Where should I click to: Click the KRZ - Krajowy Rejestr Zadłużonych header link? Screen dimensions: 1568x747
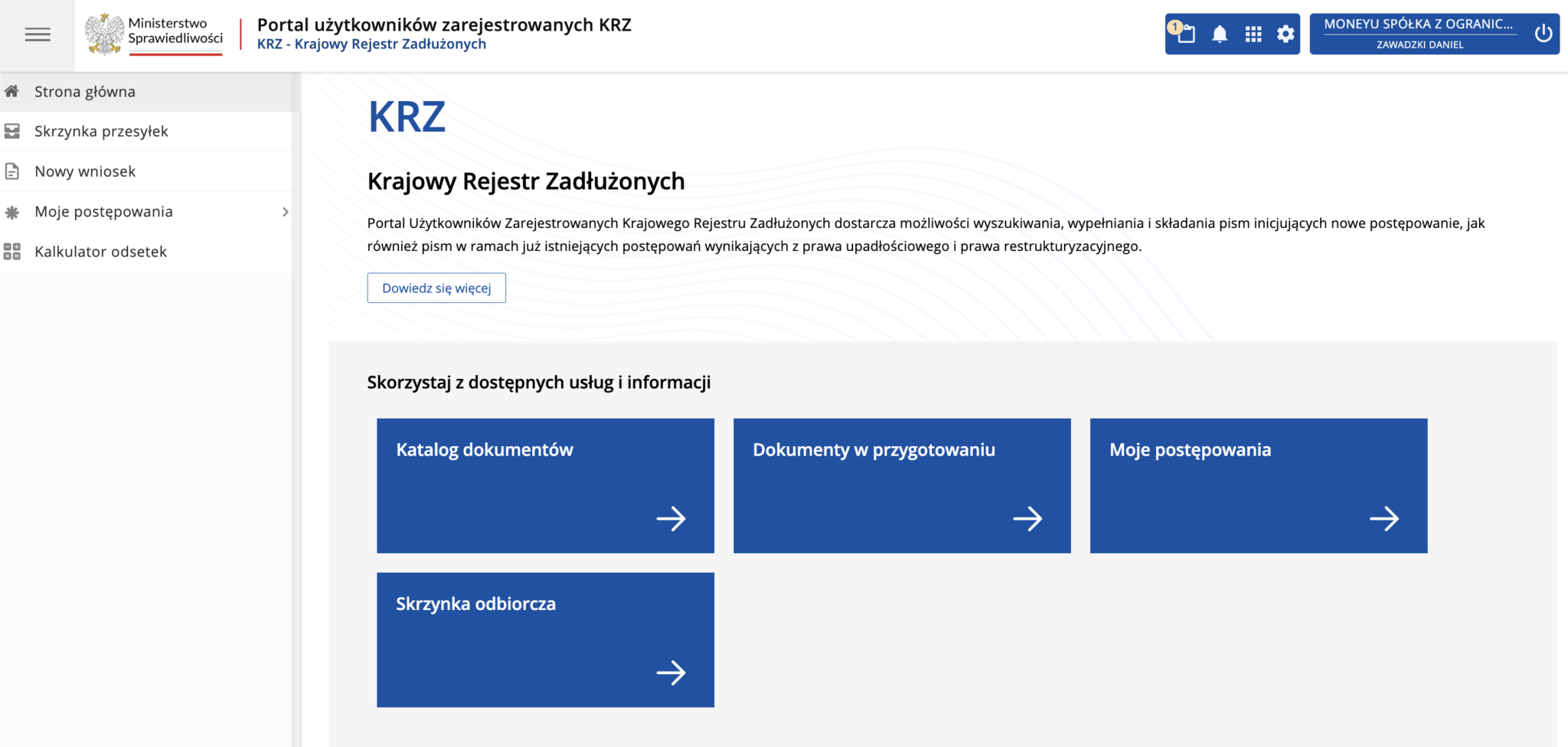[x=371, y=44]
